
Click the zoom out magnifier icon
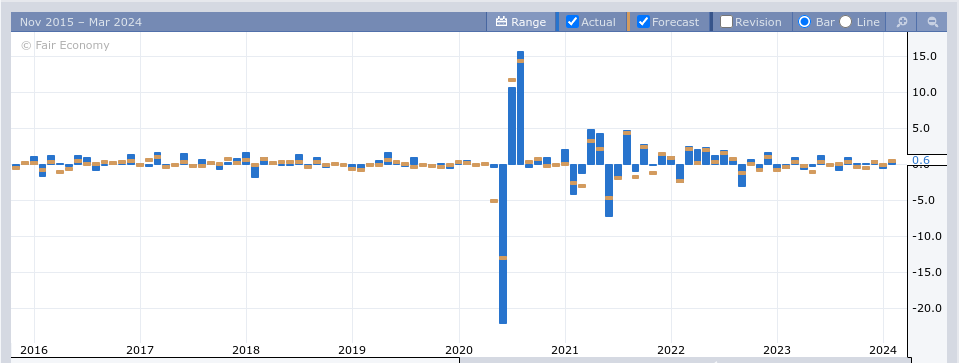933,22
